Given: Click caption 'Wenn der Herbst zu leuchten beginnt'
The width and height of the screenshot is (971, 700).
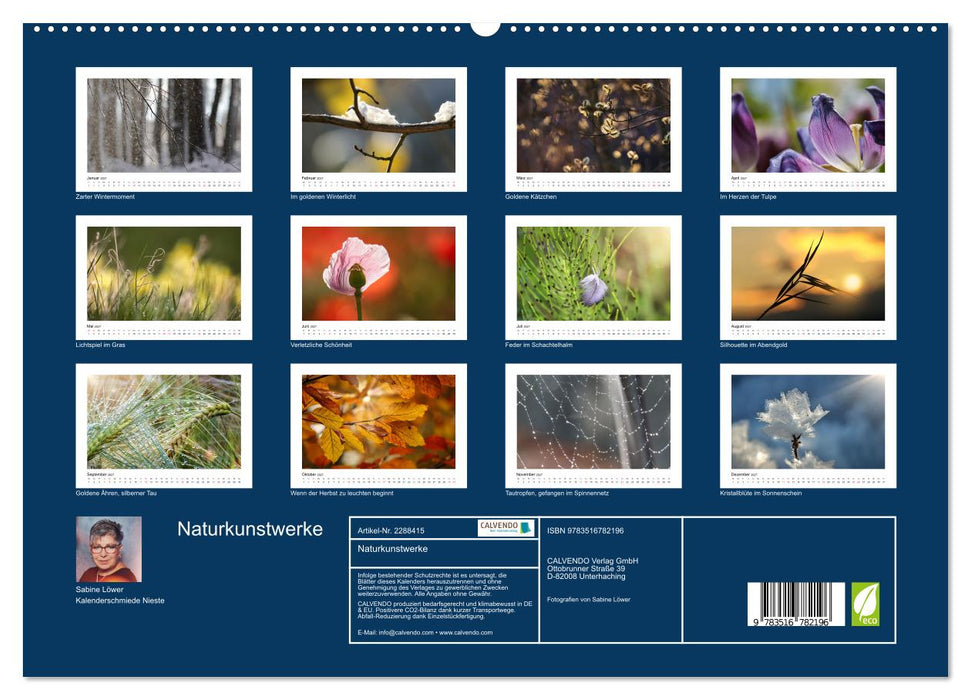Looking at the screenshot, I should (x=342, y=493).
